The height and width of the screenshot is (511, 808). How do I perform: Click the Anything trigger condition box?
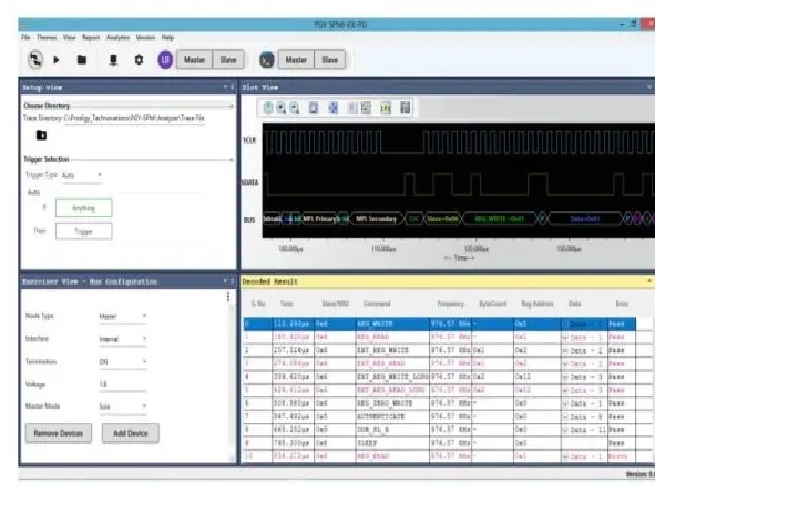(x=83, y=208)
